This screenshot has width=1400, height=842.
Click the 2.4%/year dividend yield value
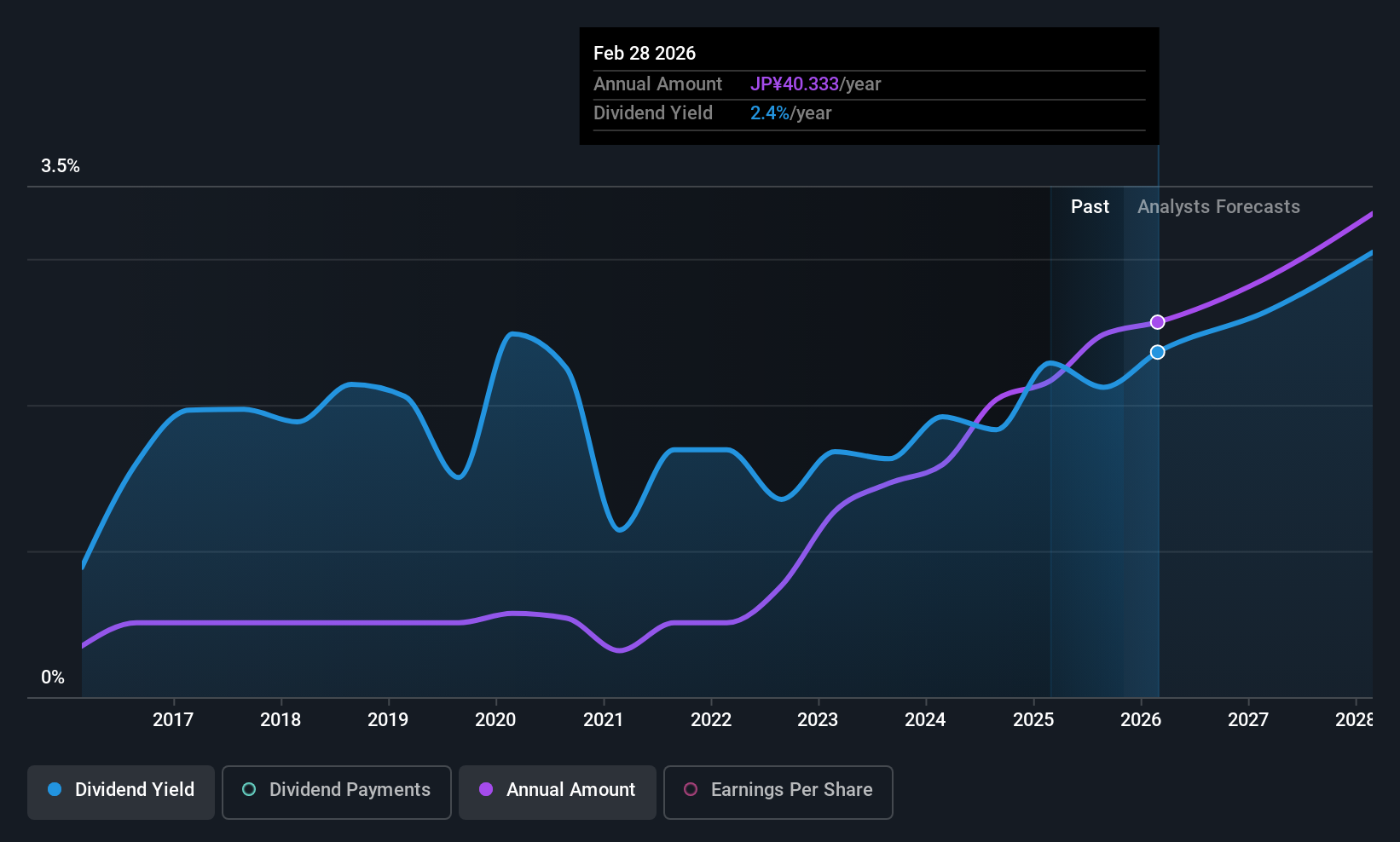coord(790,113)
